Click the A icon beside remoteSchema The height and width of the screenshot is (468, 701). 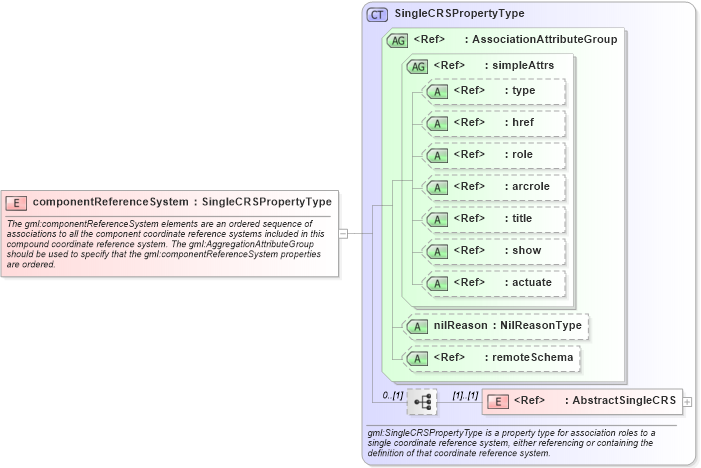[x=417, y=358]
